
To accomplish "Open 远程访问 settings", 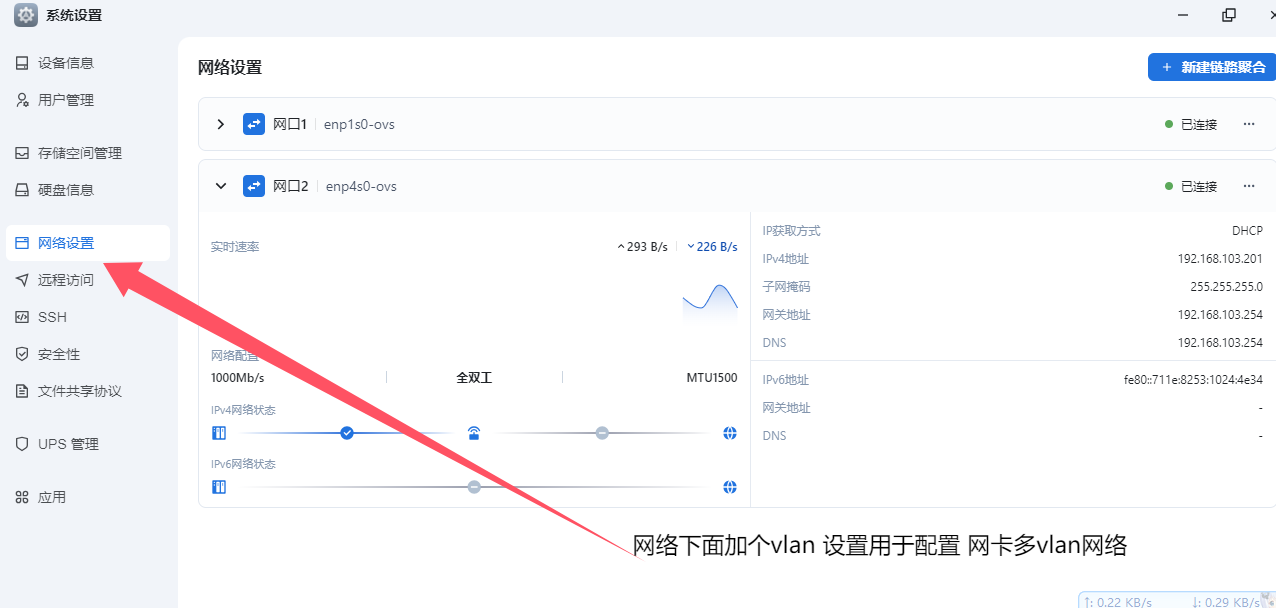I will click(x=88, y=280).
